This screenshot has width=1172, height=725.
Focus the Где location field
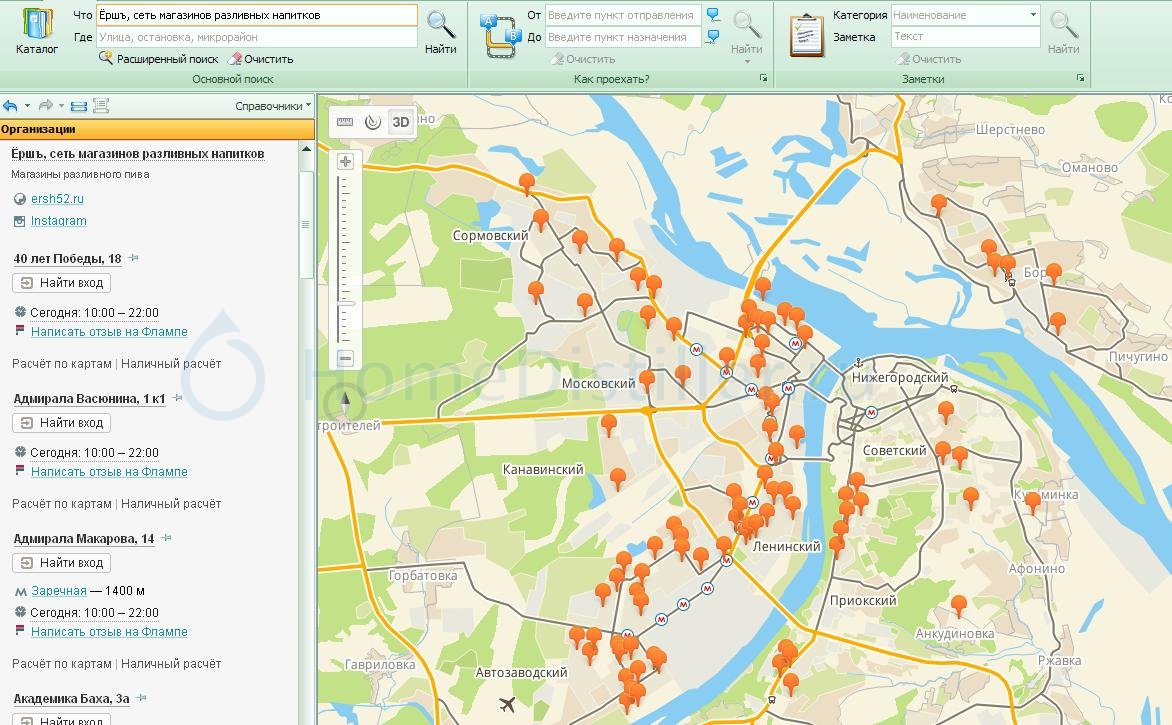(256, 37)
